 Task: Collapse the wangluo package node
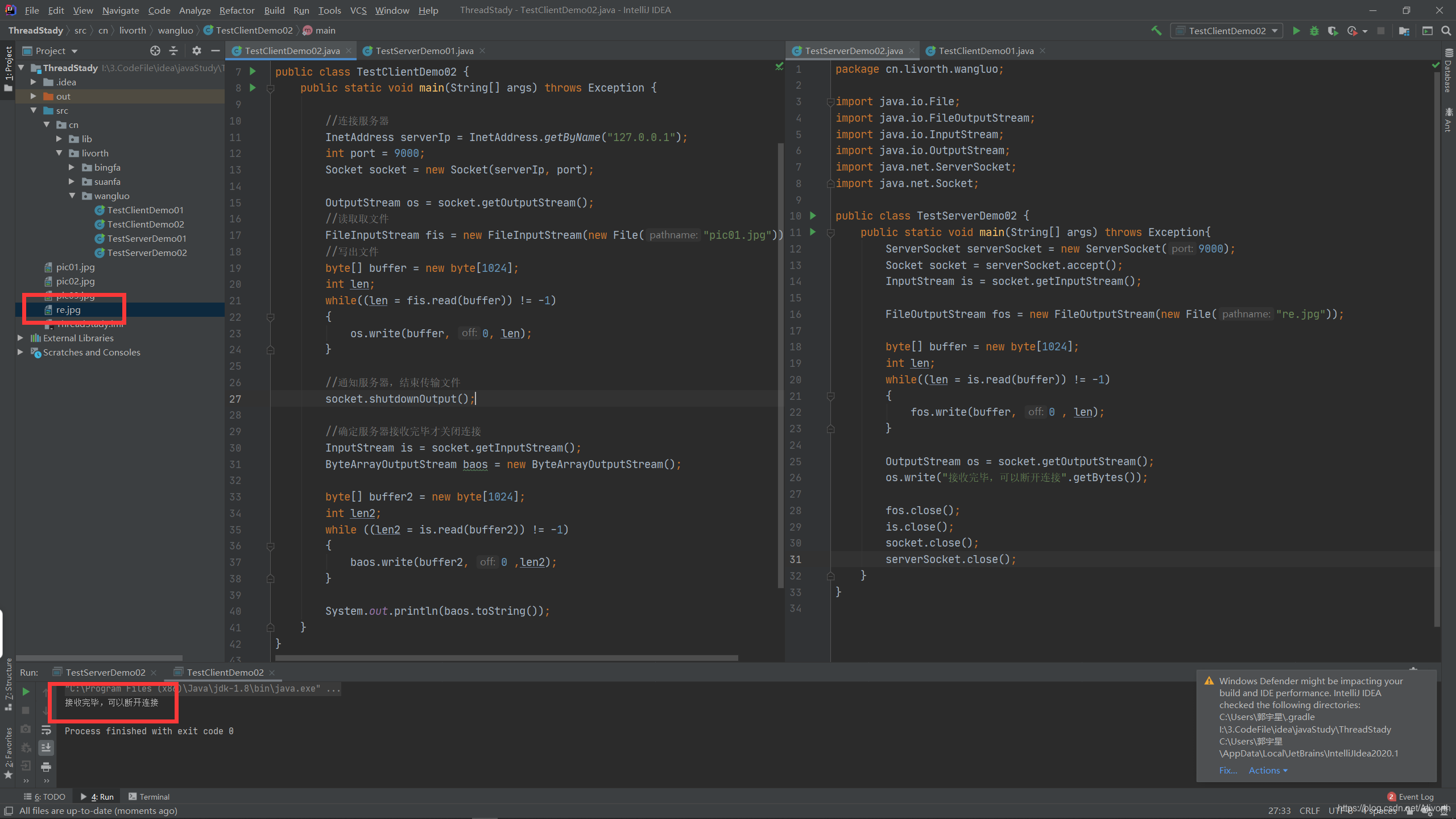point(72,196)
